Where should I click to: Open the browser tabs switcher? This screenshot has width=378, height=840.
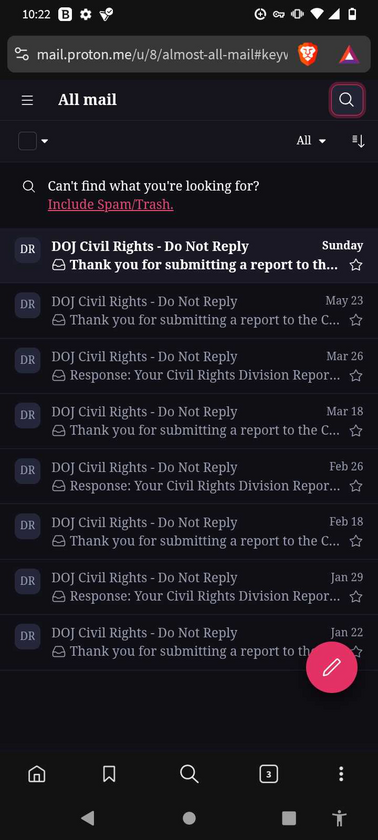(x=269, y=774)
